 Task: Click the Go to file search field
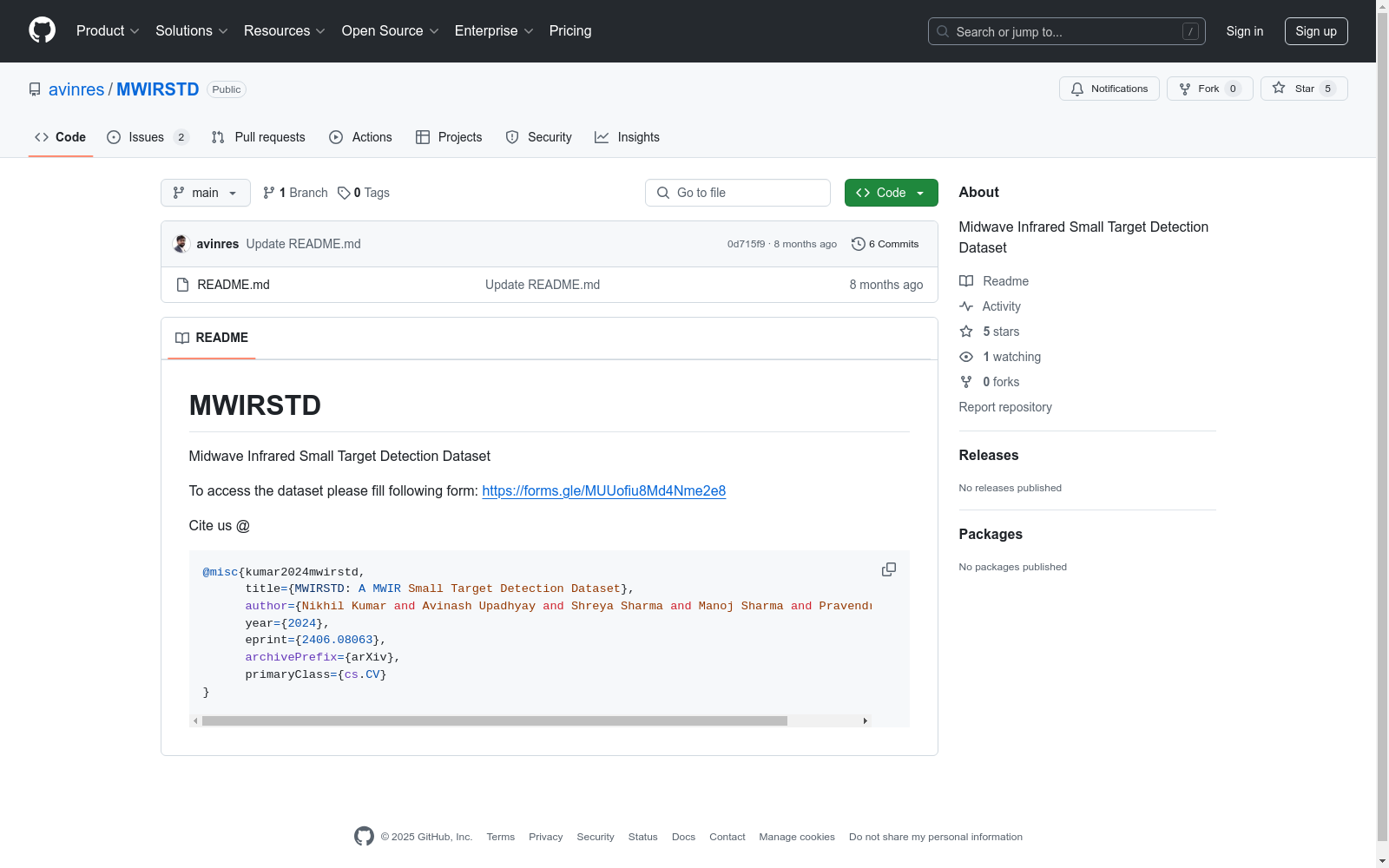(x=738, y=193)
